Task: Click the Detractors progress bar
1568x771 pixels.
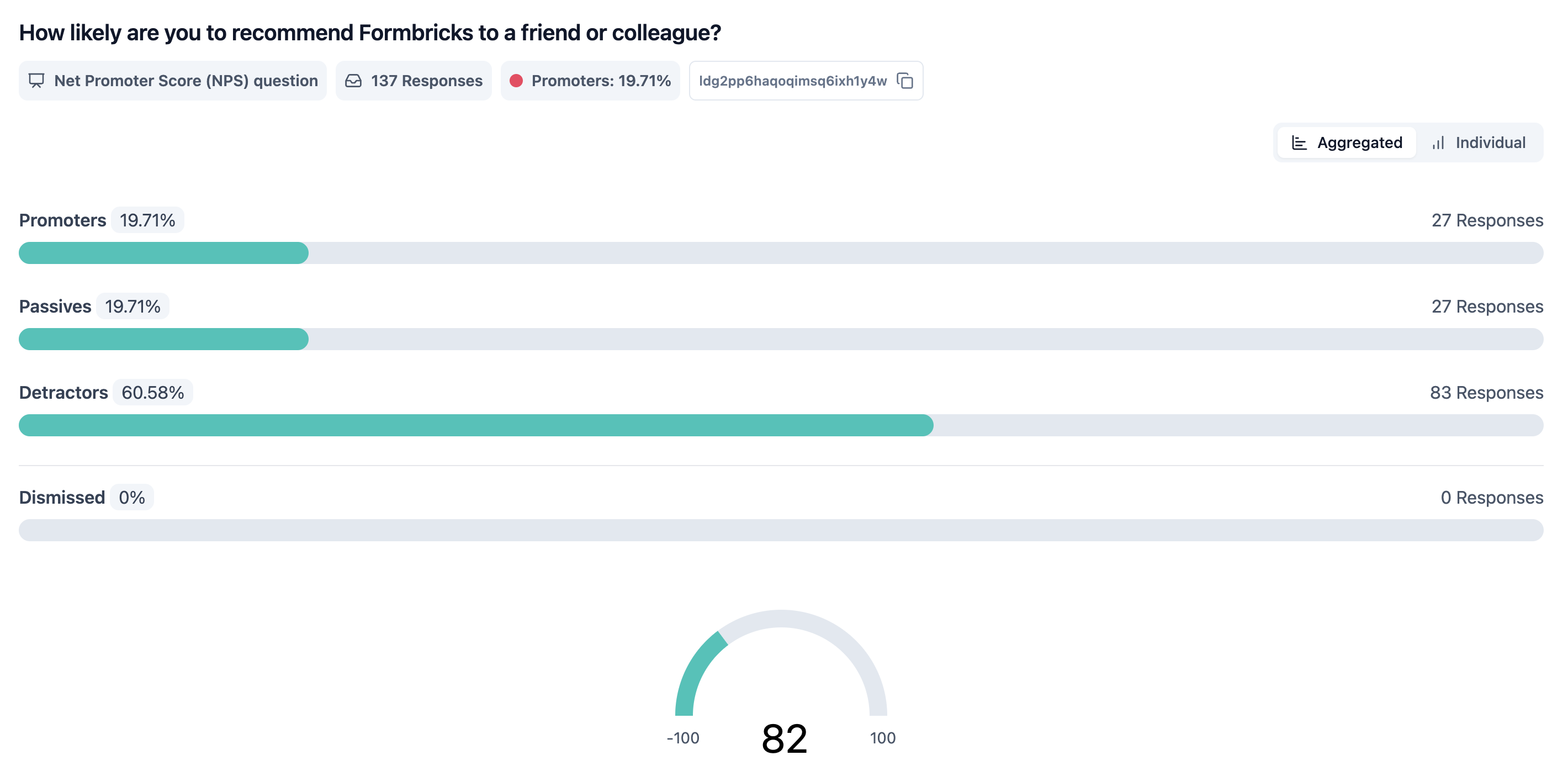Action: point(781,425)
